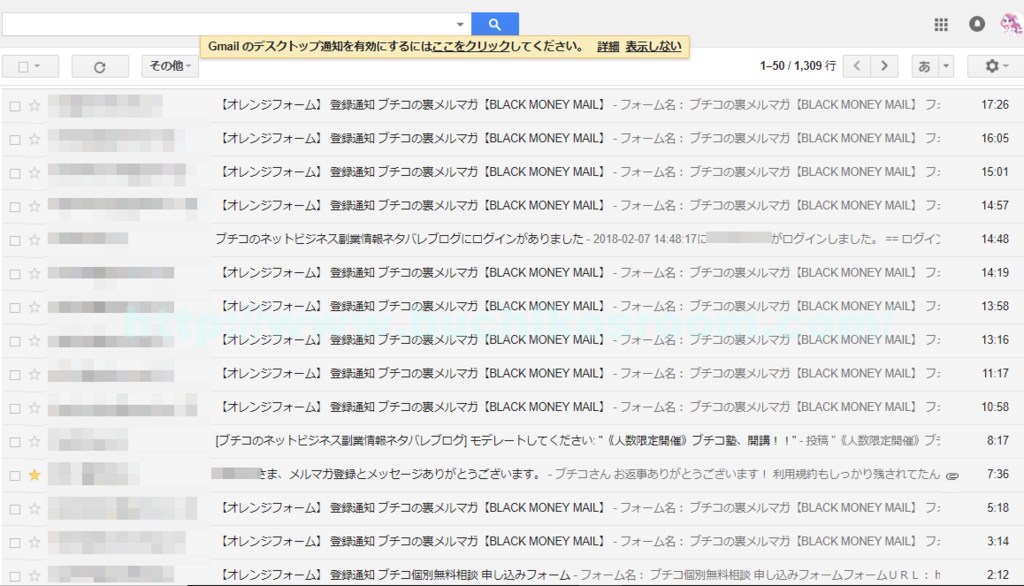Tick the checkbox for the 7:36 email
The width and height of the screenshot is (1024, 586).
15,476
